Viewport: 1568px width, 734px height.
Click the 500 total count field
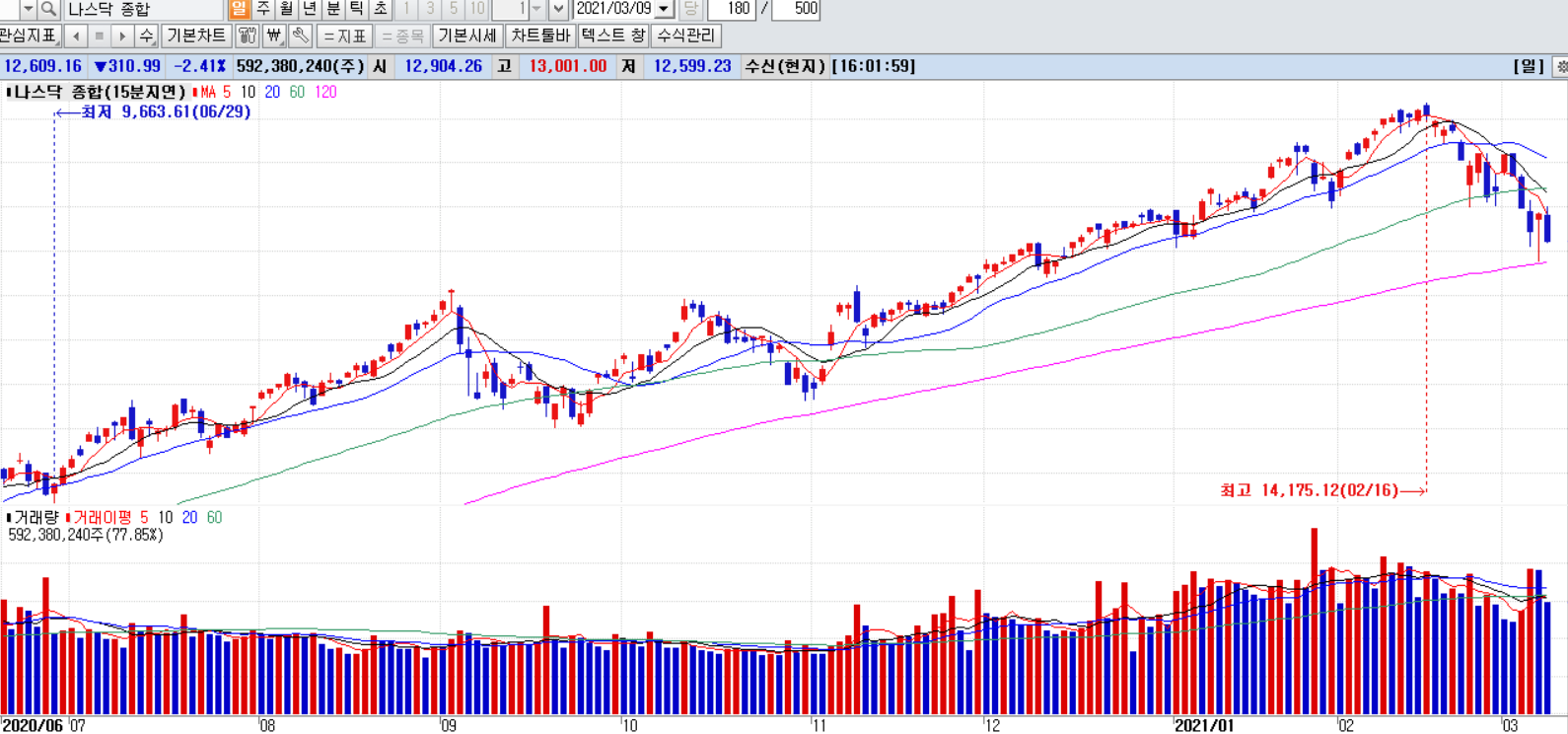pos(797,9)
